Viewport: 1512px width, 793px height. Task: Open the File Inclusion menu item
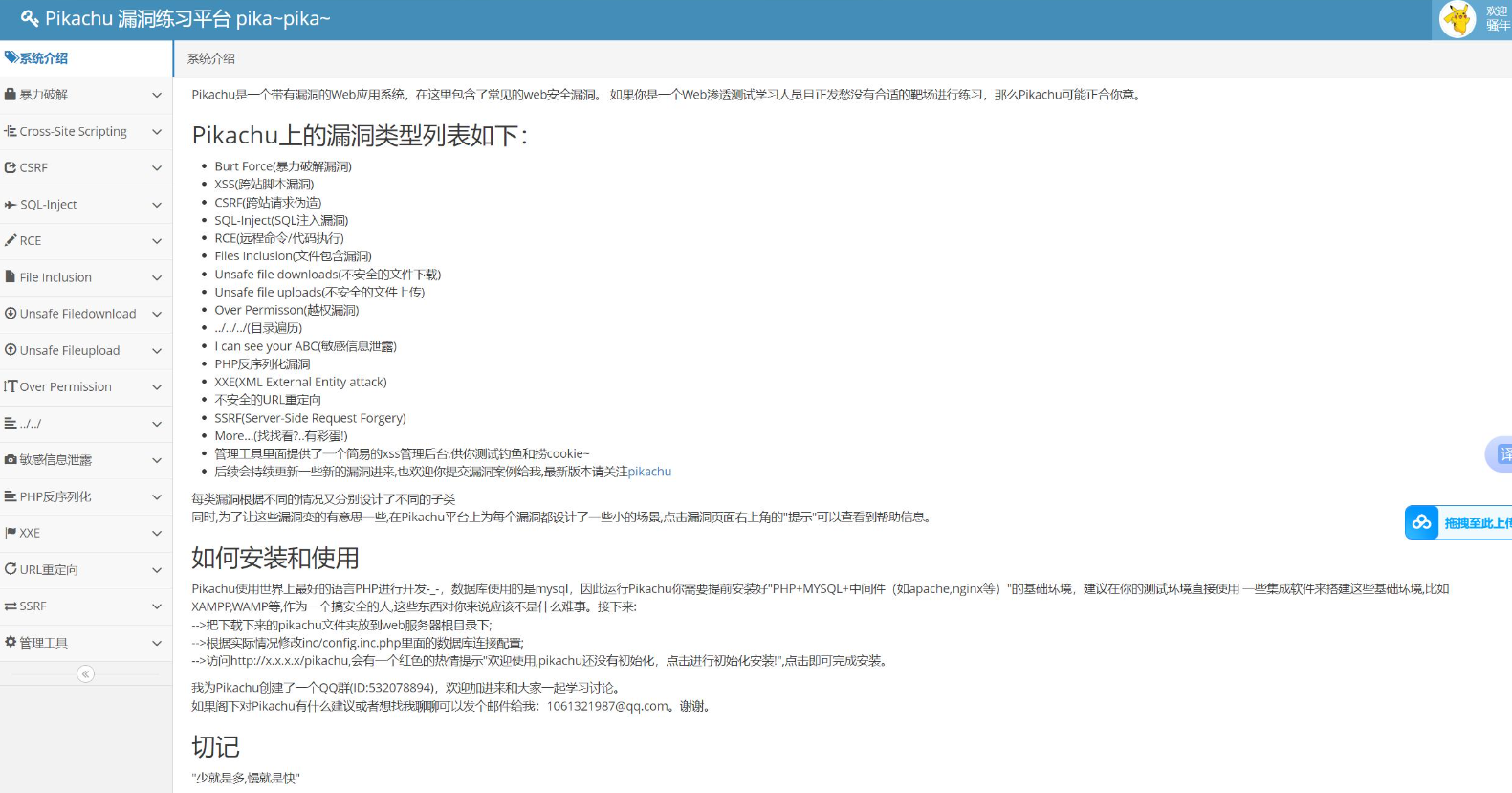(x=86, y=277)
